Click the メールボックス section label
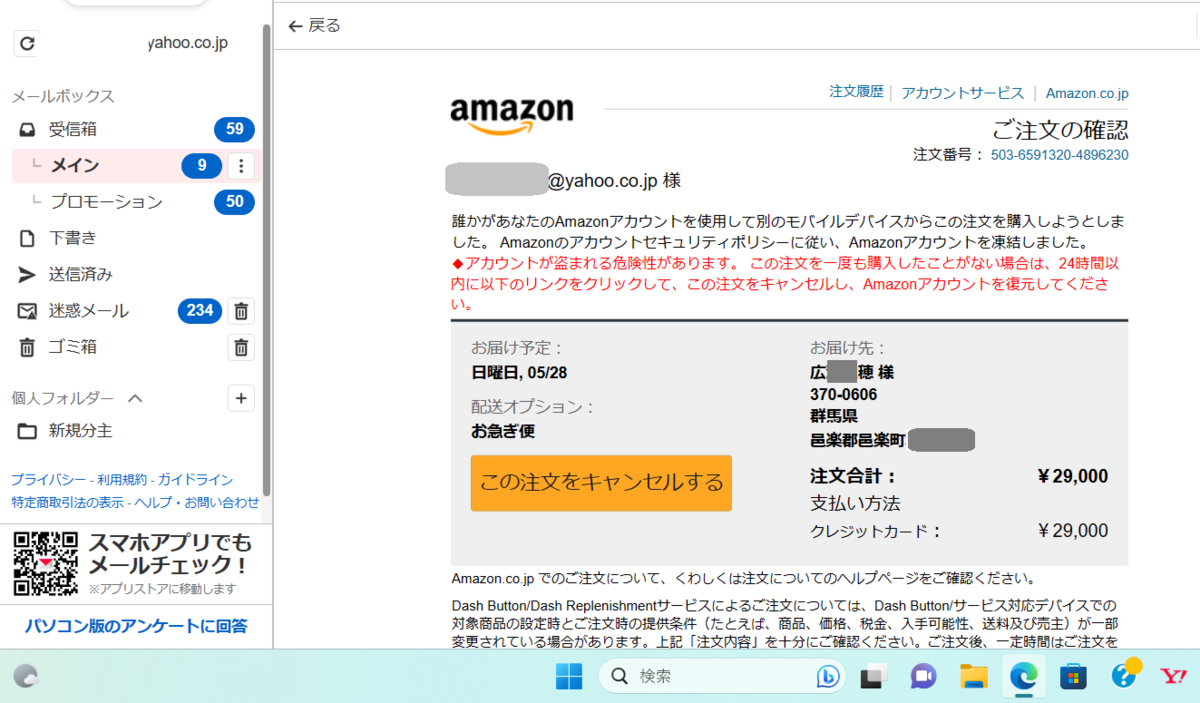The image size is (1200, 703). click(x=63, y=96)
